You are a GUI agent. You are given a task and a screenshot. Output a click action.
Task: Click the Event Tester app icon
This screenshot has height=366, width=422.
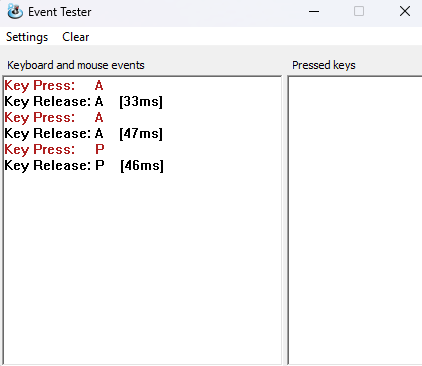click(15, 12)
